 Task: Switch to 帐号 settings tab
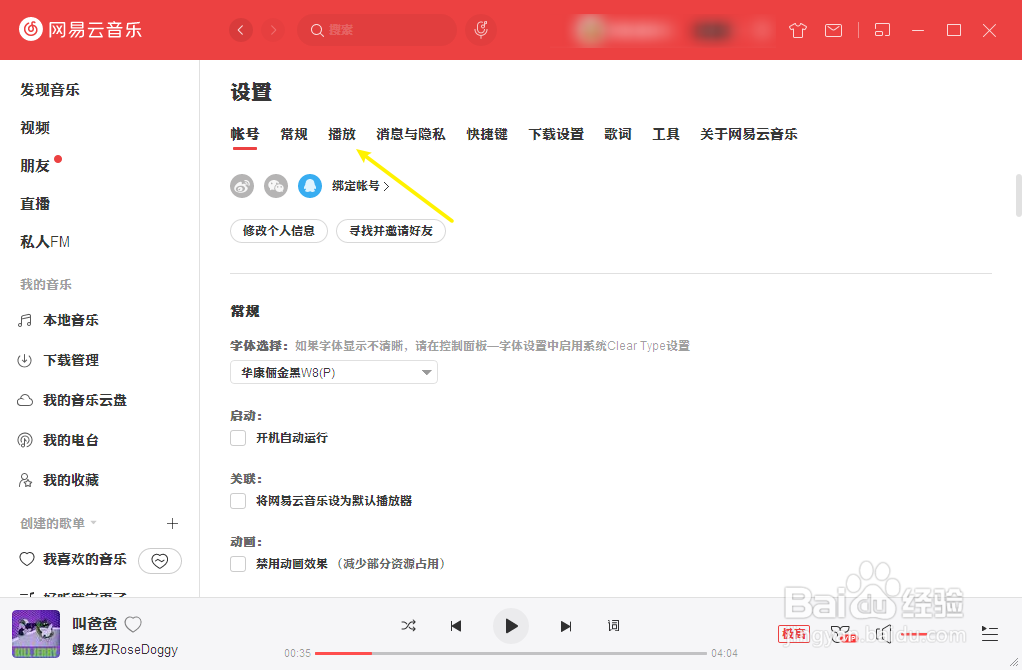pos(244,134)
